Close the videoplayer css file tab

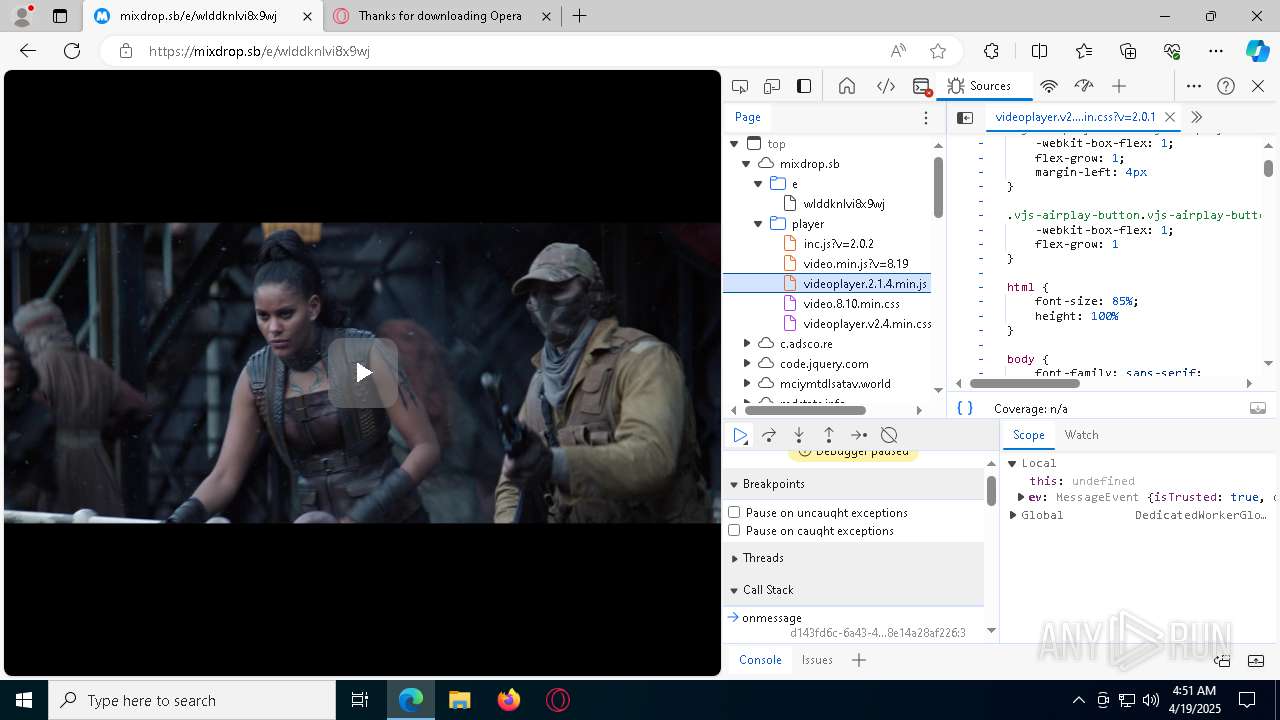1170,118
